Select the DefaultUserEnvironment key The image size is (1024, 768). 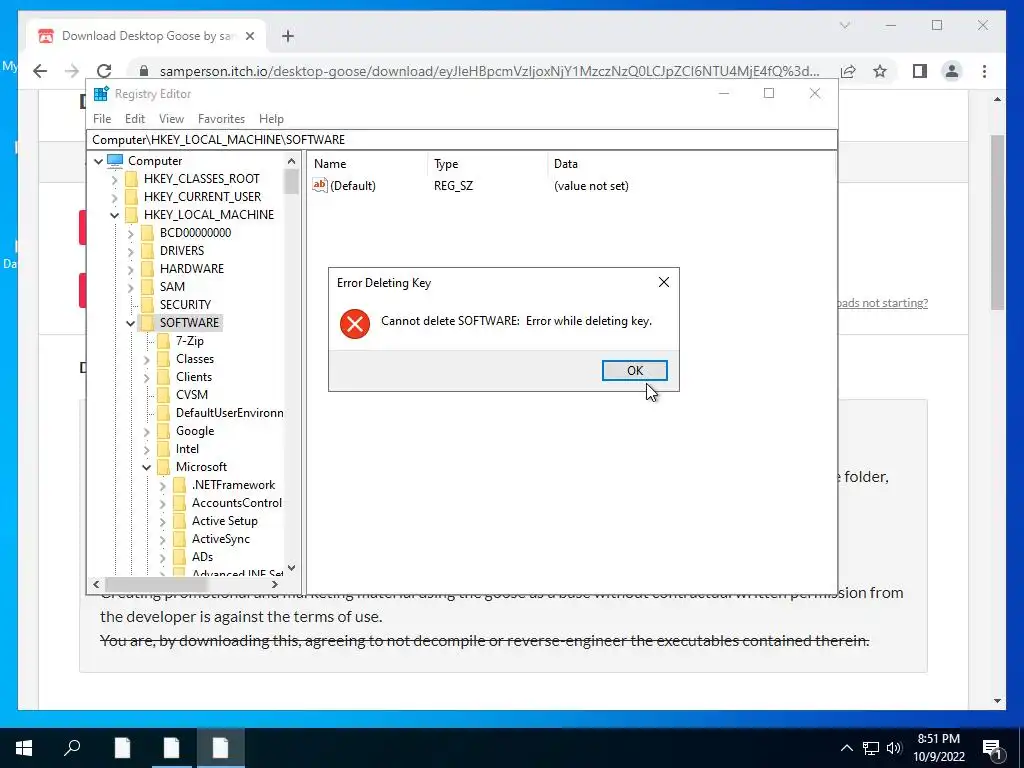point(229,413)
